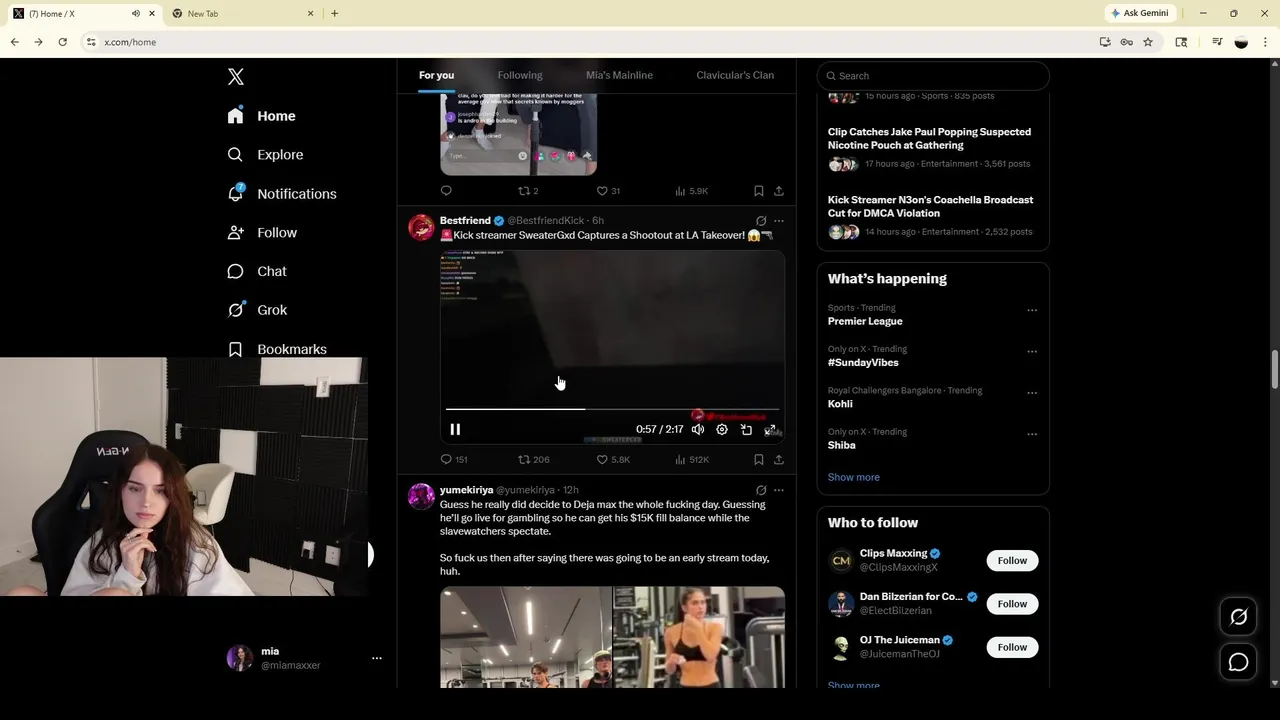Share the Bestfriend post
Screen dimensions: 1280x720
pyautogui.click(x=779, y=460)
